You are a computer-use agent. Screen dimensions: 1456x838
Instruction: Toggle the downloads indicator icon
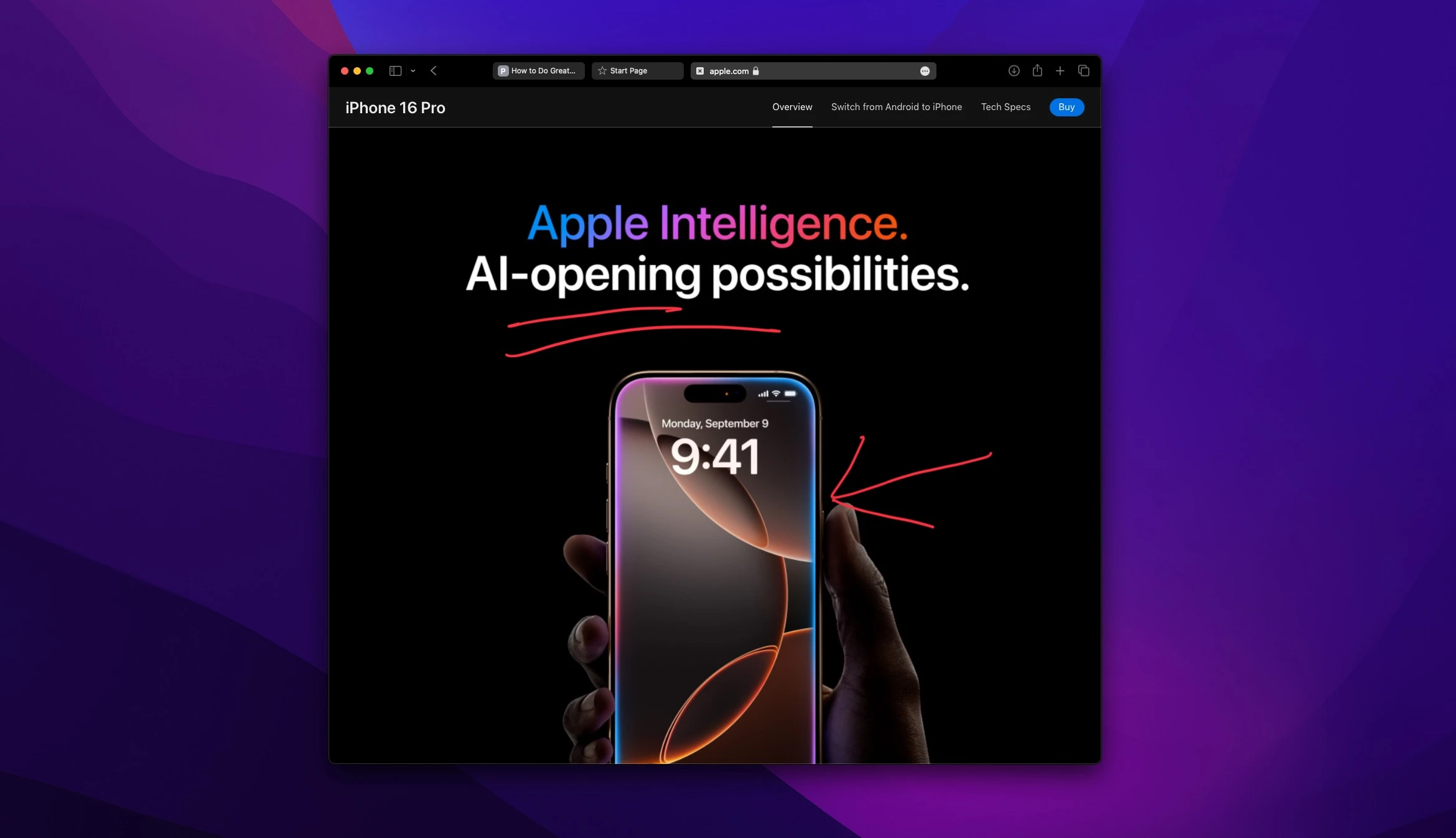click(x=1013, y=70)
